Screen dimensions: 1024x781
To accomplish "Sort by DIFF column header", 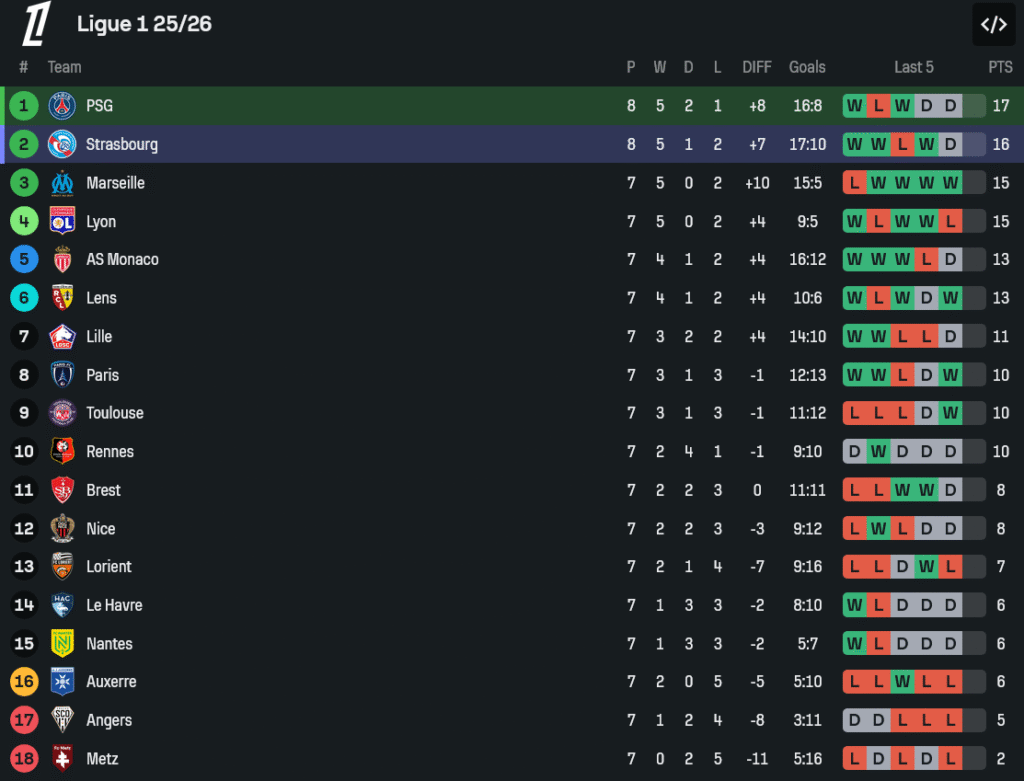I will click(x=757, y=67).
